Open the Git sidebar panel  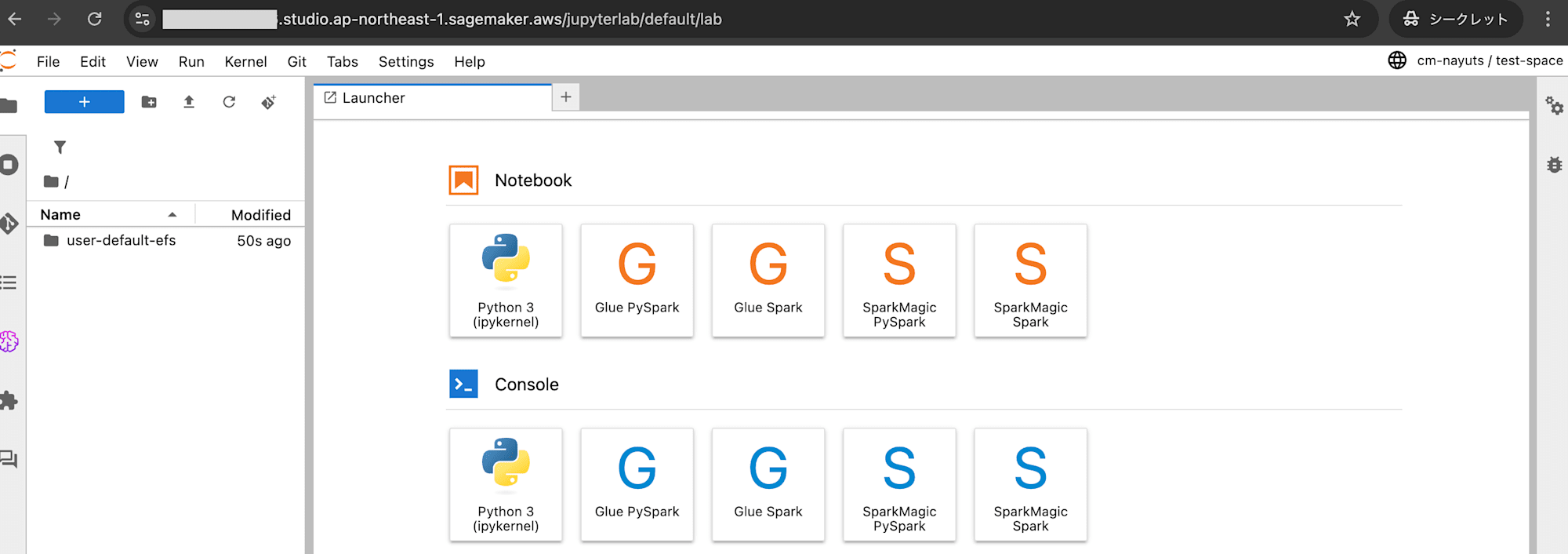click(9, 224)
